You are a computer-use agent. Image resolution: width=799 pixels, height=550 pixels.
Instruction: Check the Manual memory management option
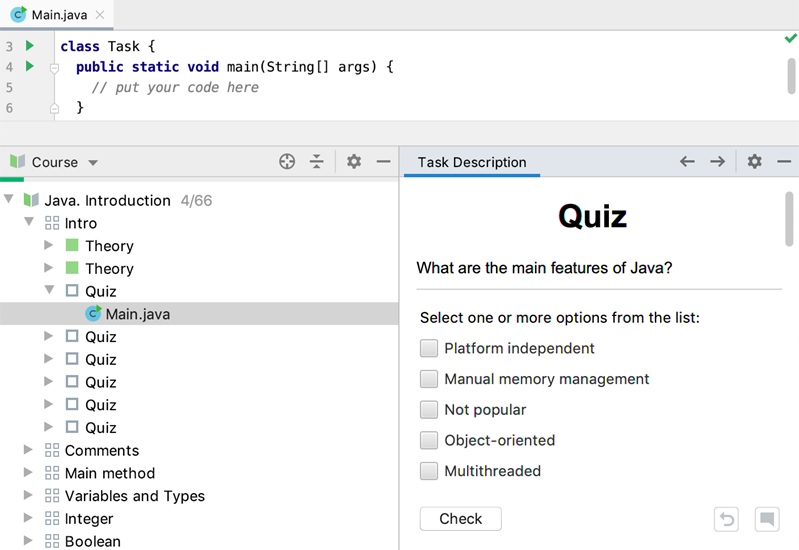[x=429, y=379]
